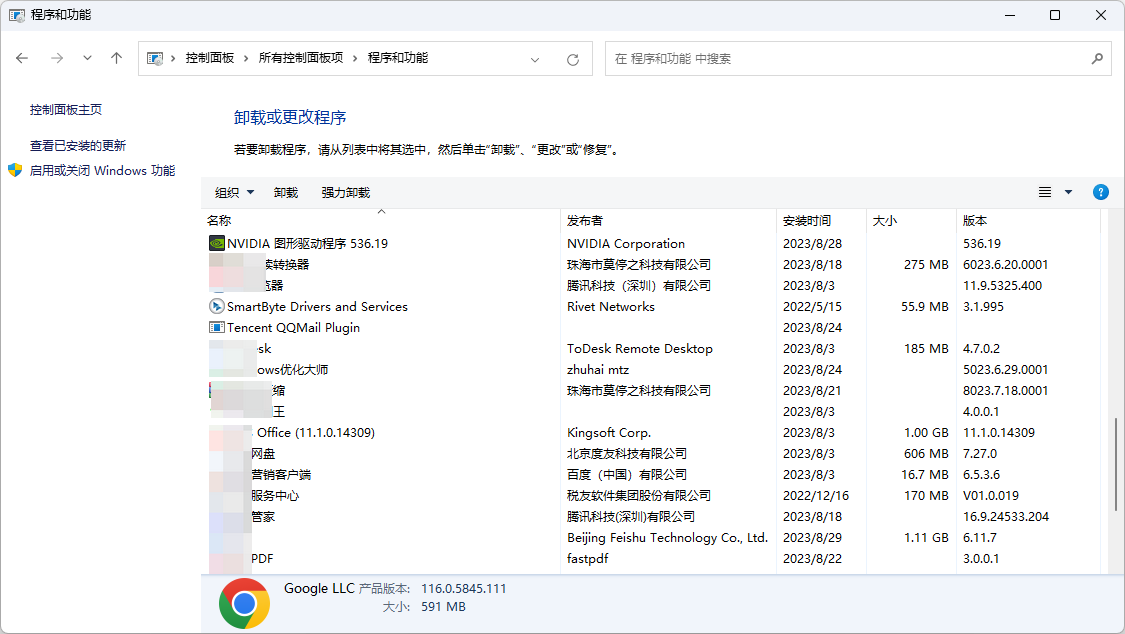The height and width of the screenshot is (634, 1125).
Task: Select the program ending in 网盘
Action: [263, 454]
